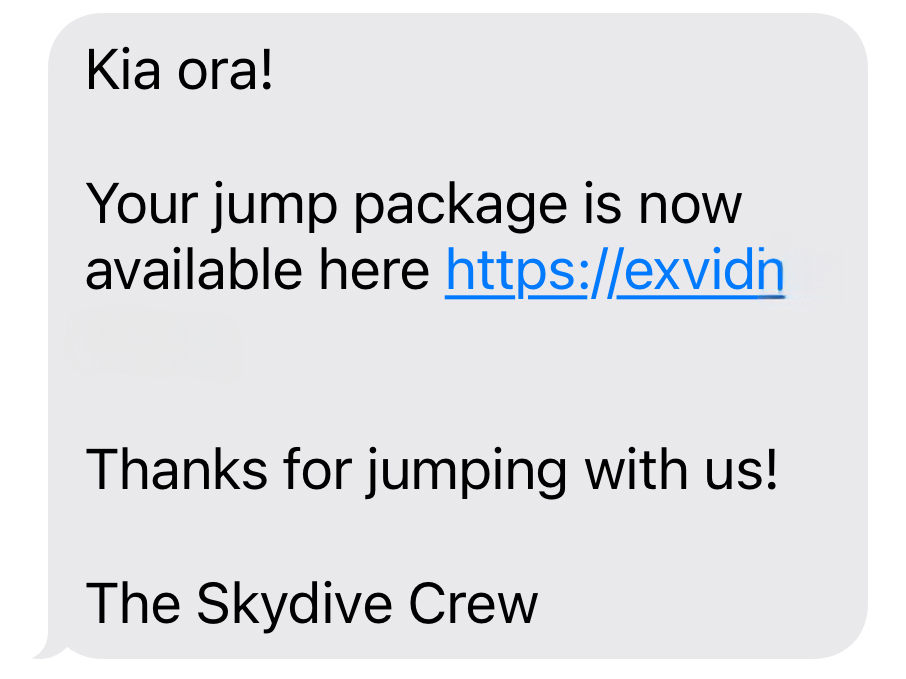Click the word 'is' before 'now'
This screenshot has width=906, height=679.
tap(602, 203)
